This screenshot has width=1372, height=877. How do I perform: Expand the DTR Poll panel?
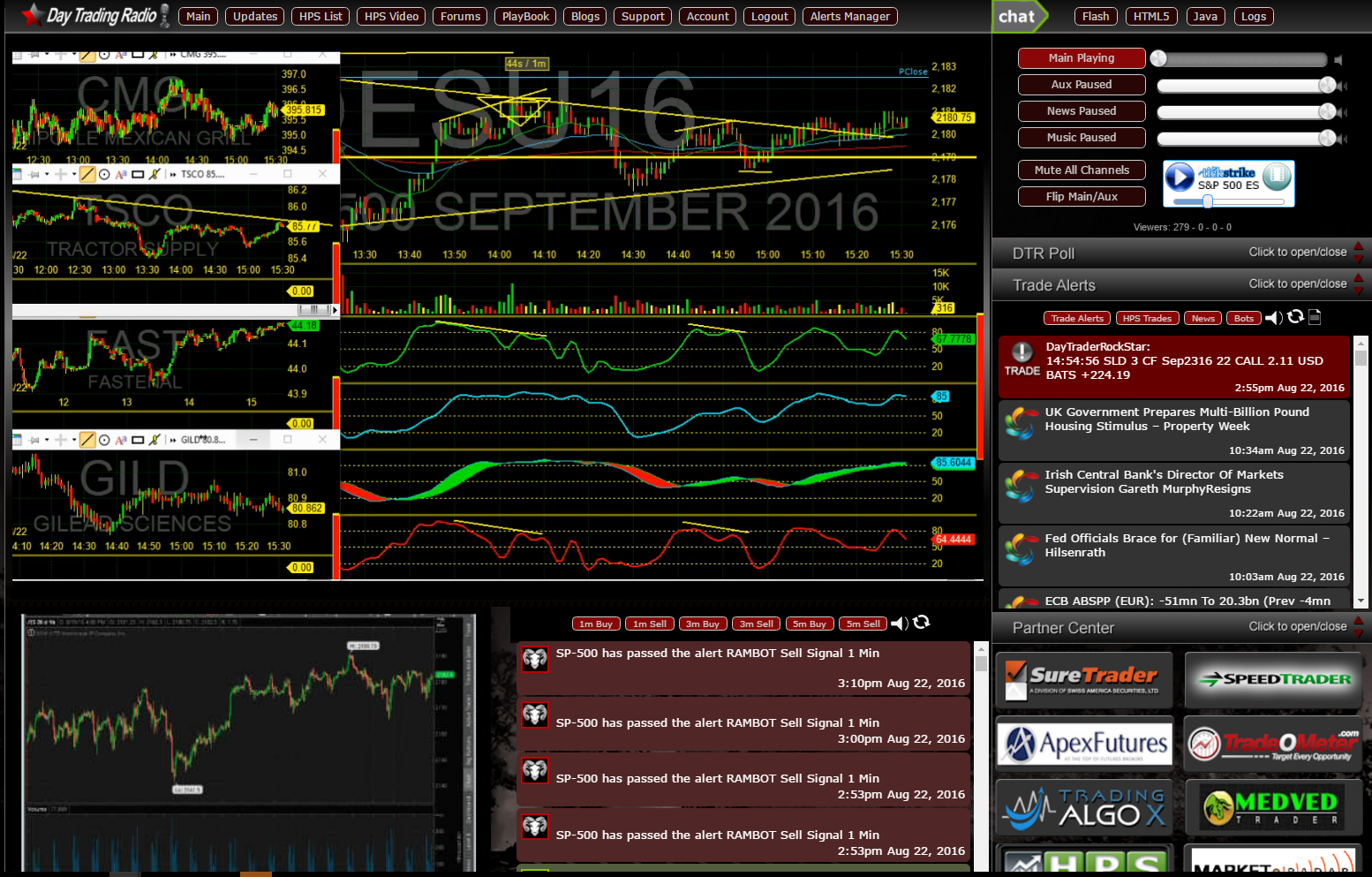[1297, 253]
